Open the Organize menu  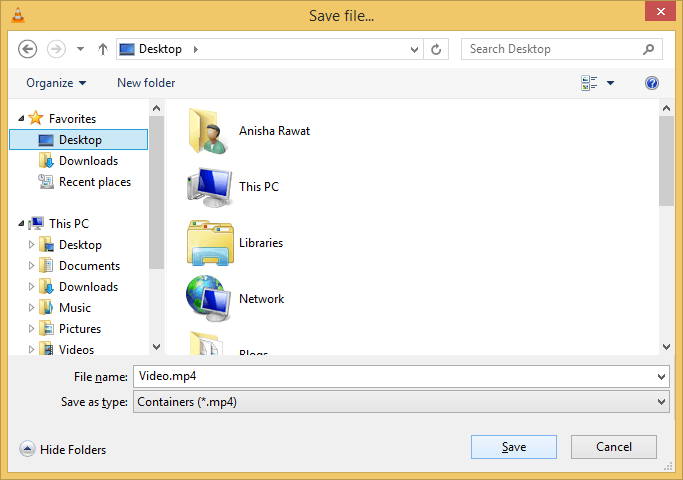[56, 83]
